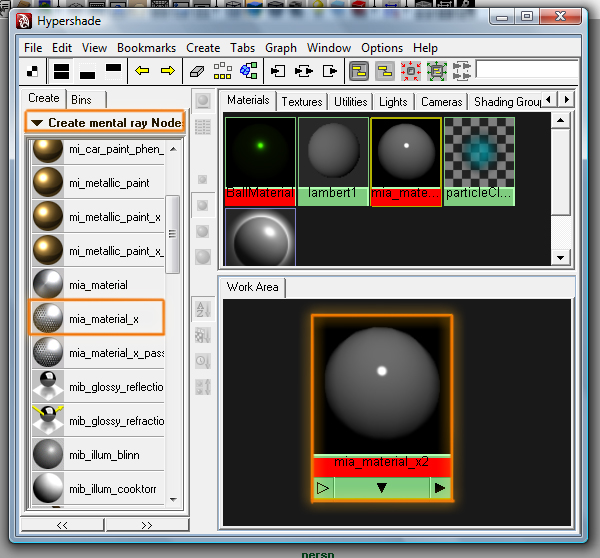Select lambert1 material swatch
The image size is (600, 558).
(333, 162)
